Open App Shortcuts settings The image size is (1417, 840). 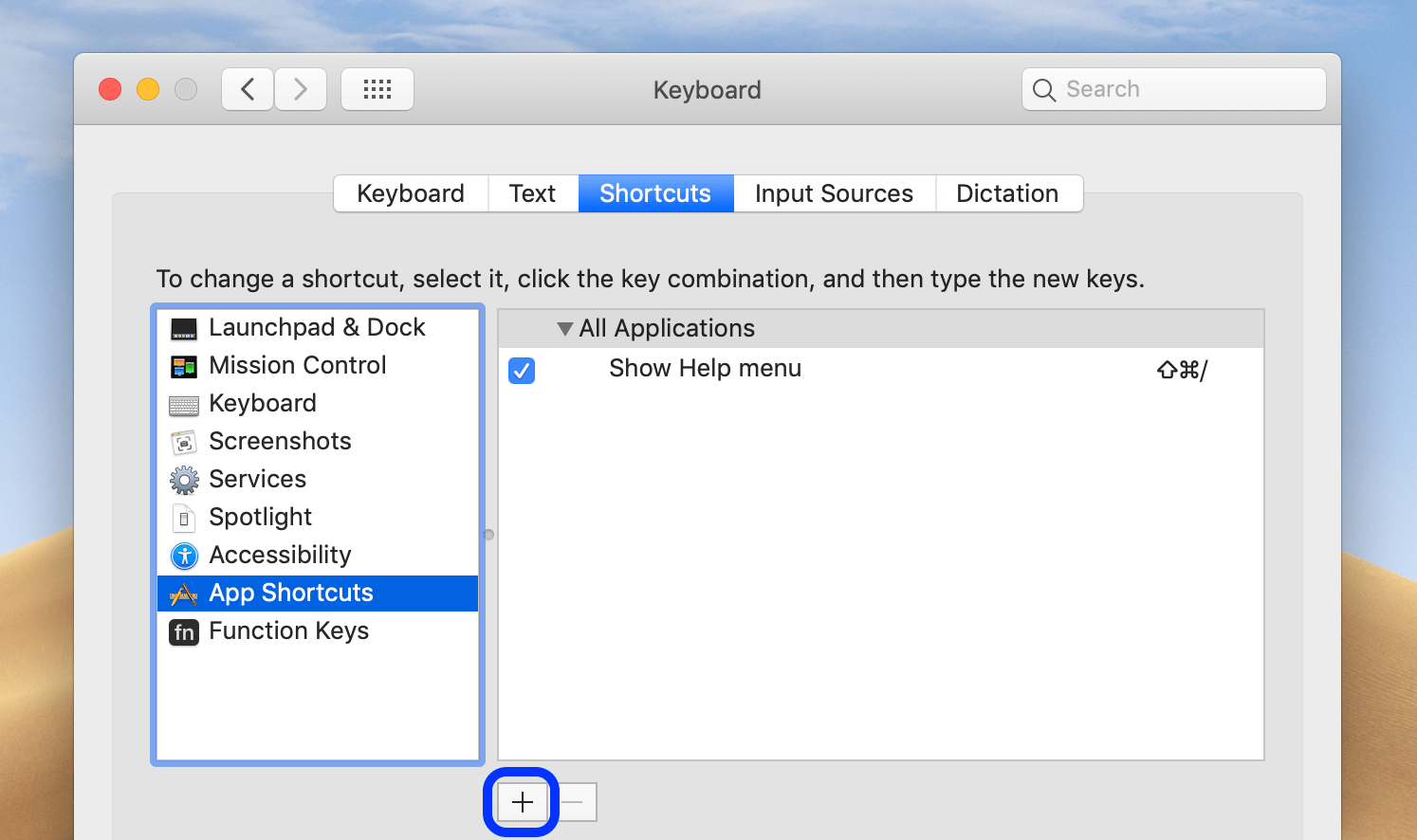(290, 593)
